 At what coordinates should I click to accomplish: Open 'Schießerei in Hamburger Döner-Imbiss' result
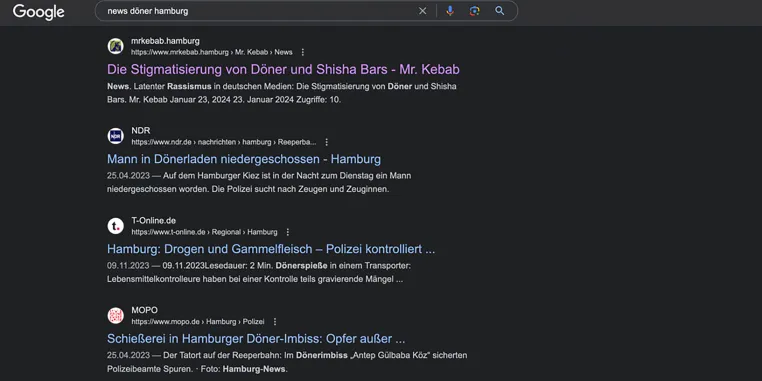[x=256, y=339]
